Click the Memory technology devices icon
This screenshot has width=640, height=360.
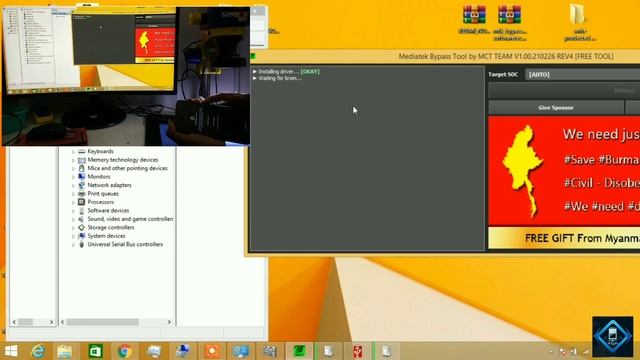(x=82, y=160)
